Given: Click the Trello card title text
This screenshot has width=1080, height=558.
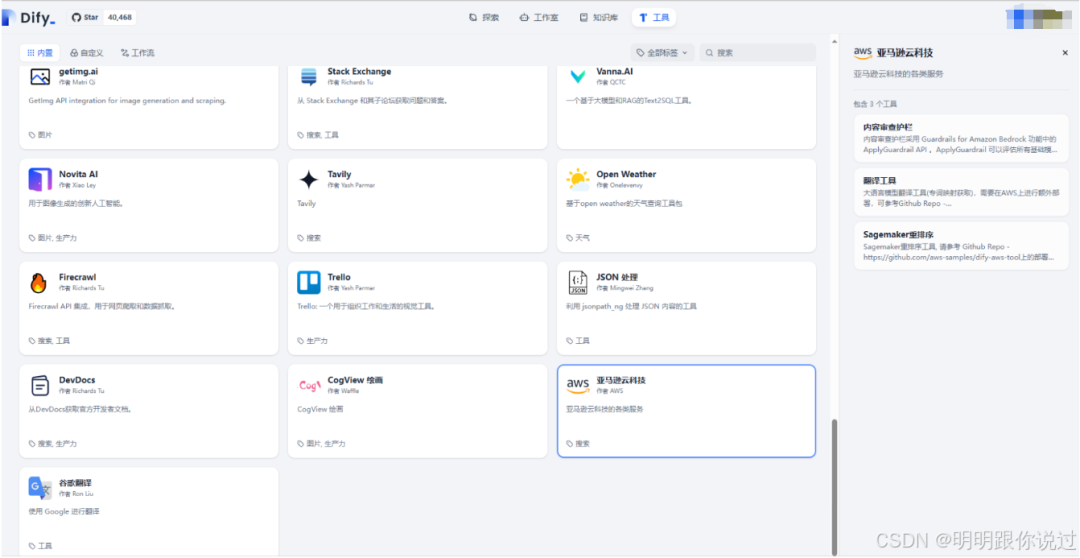Looking at the screenshot, I should tap(339, 277).
